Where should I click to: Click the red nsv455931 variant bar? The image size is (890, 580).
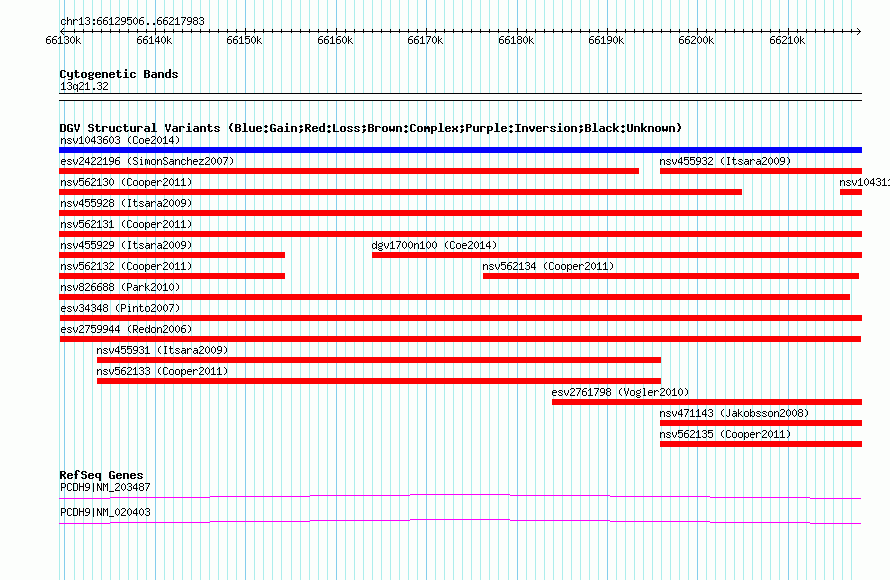tap(379, 360)
